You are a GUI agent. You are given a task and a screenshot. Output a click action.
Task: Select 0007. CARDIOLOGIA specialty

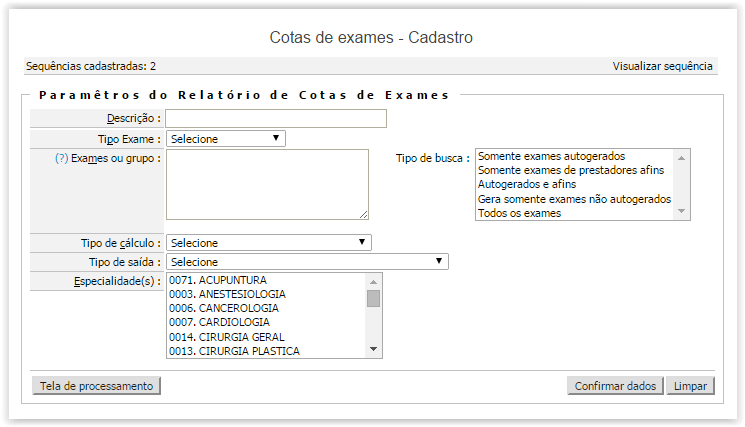coord(219,323)
